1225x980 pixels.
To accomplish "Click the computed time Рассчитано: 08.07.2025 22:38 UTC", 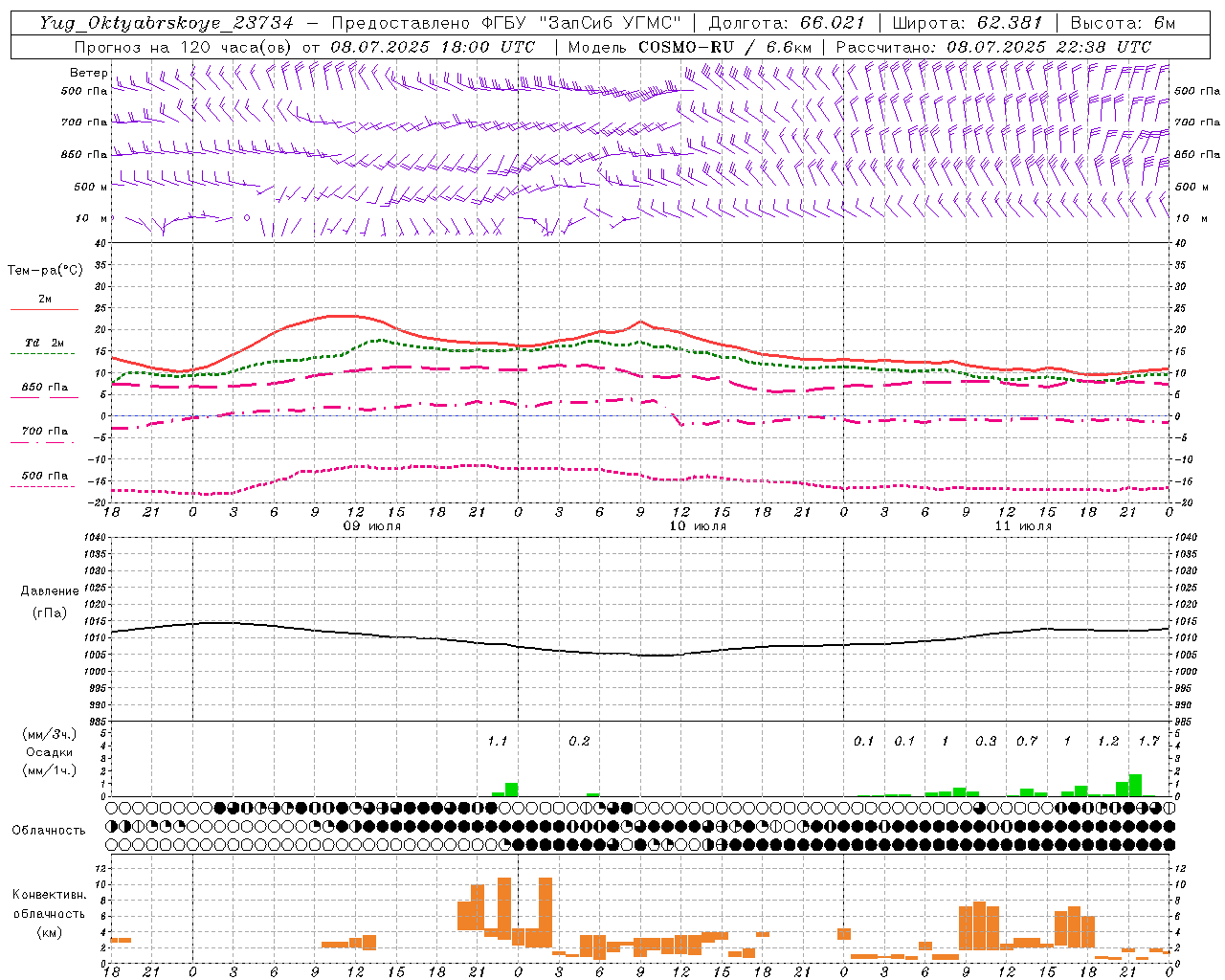I will 993,47.
